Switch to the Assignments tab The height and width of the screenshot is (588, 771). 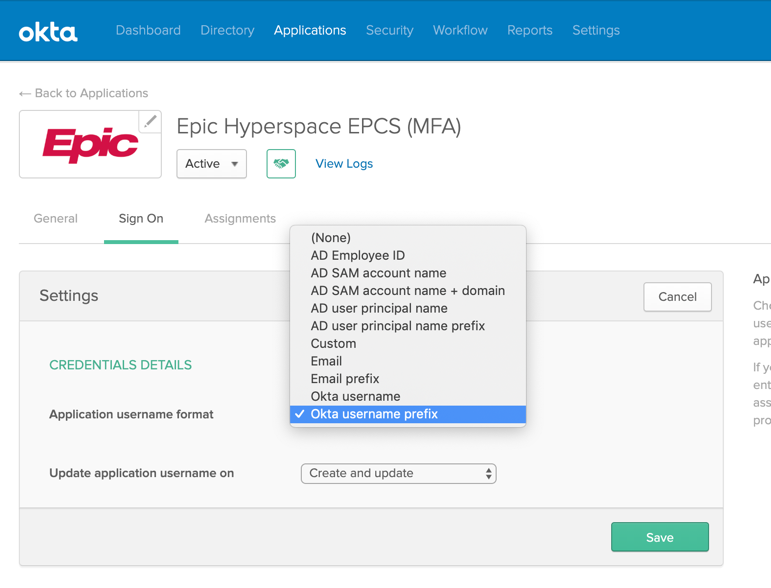click(240, 219)
